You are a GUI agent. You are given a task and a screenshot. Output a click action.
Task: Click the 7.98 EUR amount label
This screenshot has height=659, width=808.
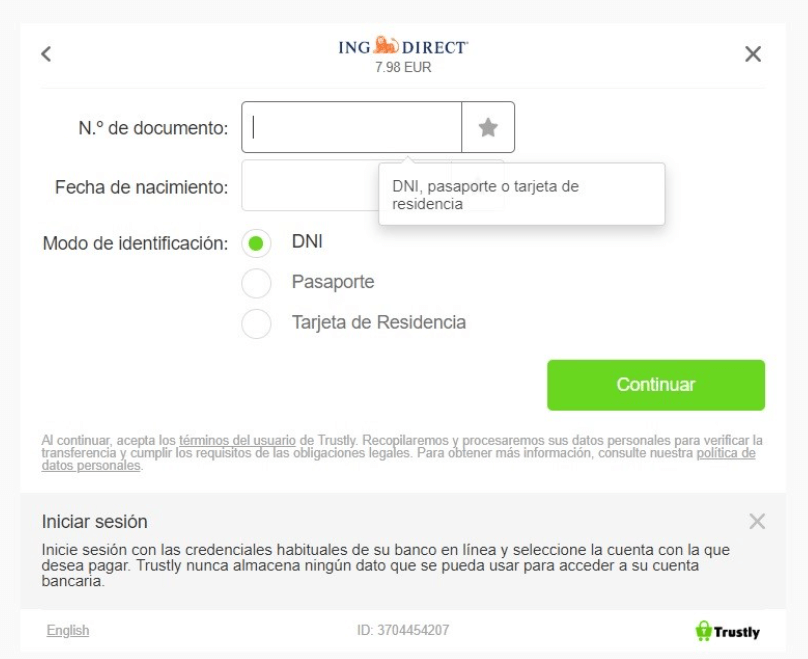[x=403, y=67]
